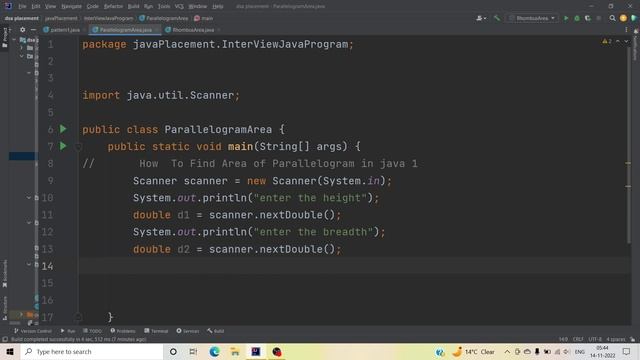Close the RhombusArea.java tab
Image resolution: width=640 pixels, height=360 pixels.
(x=219, y=30)
